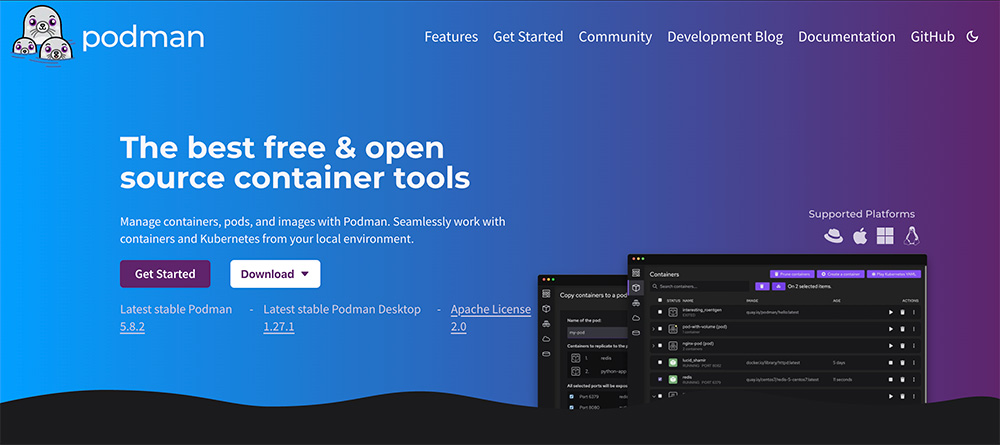
Task: Click Create a container button
Action: click(x=841, y=274)
